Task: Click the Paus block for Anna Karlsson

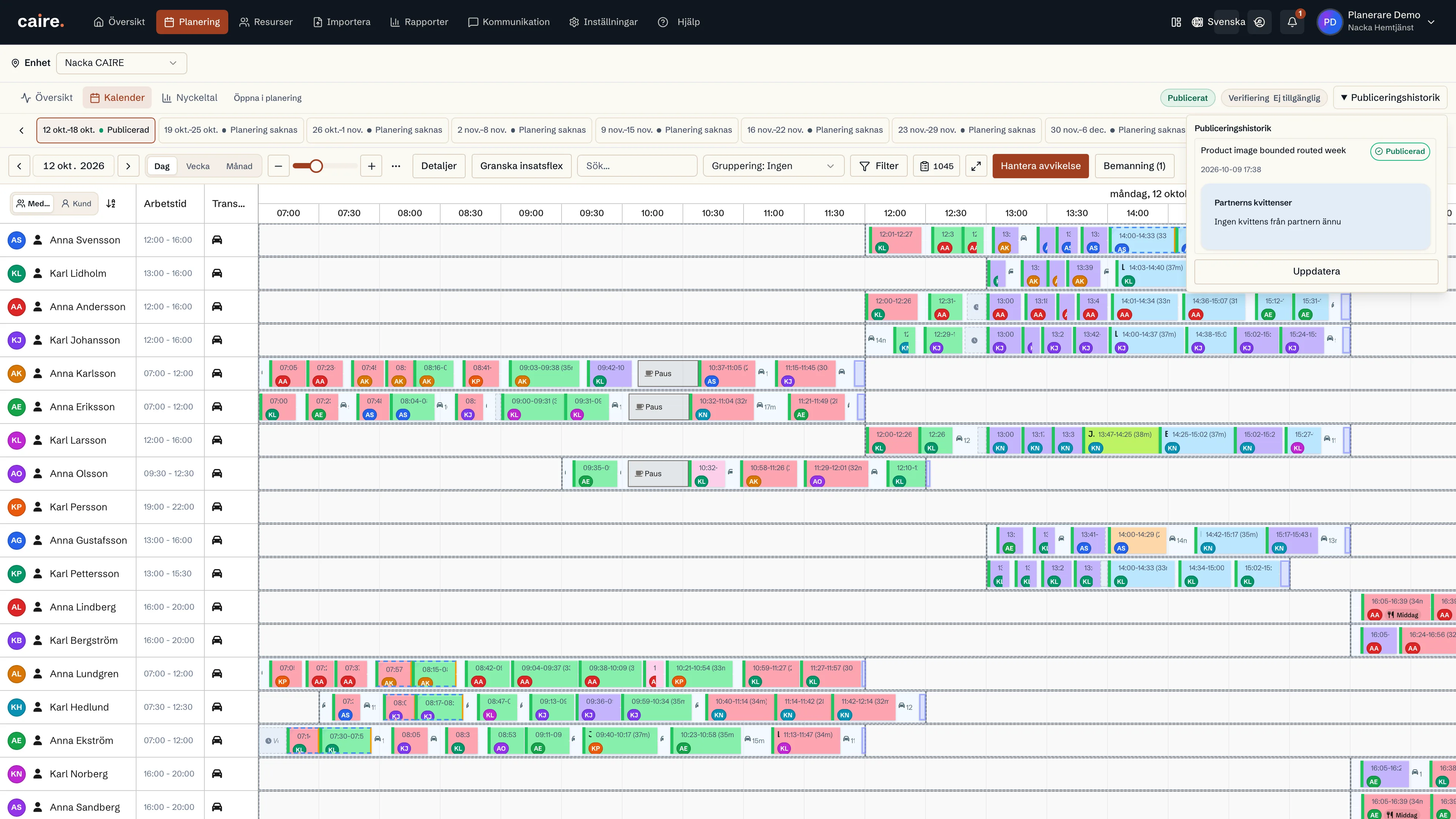Action: [667, 373]
